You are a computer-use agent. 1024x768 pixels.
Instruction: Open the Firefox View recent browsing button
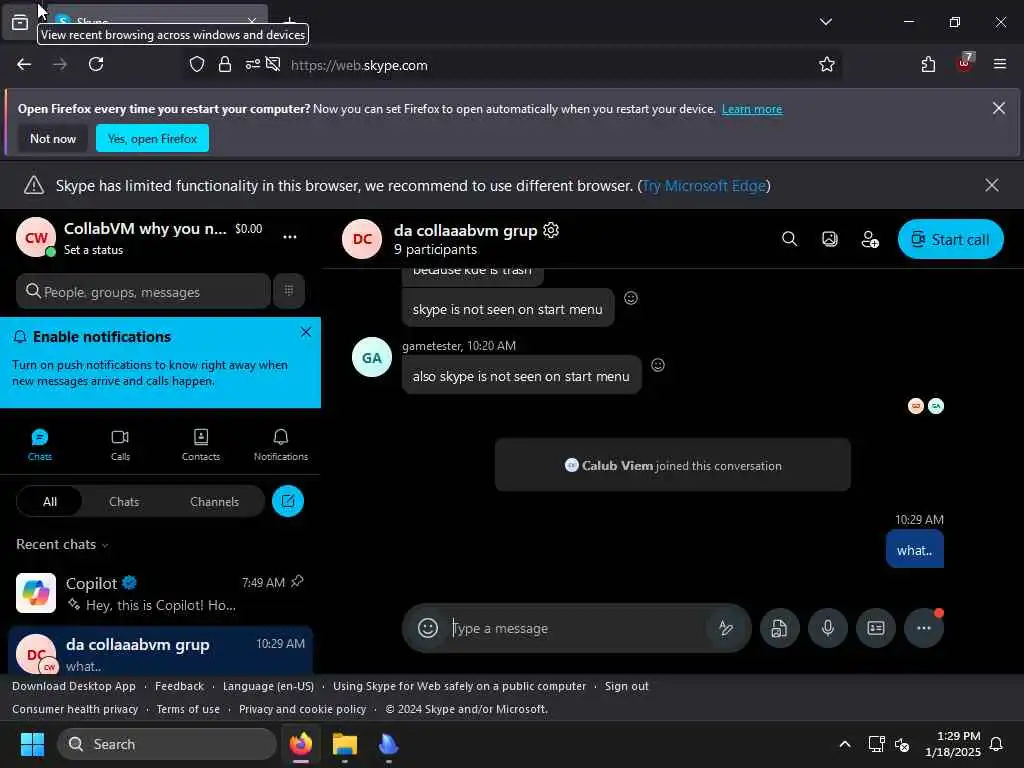pos(20,22)
